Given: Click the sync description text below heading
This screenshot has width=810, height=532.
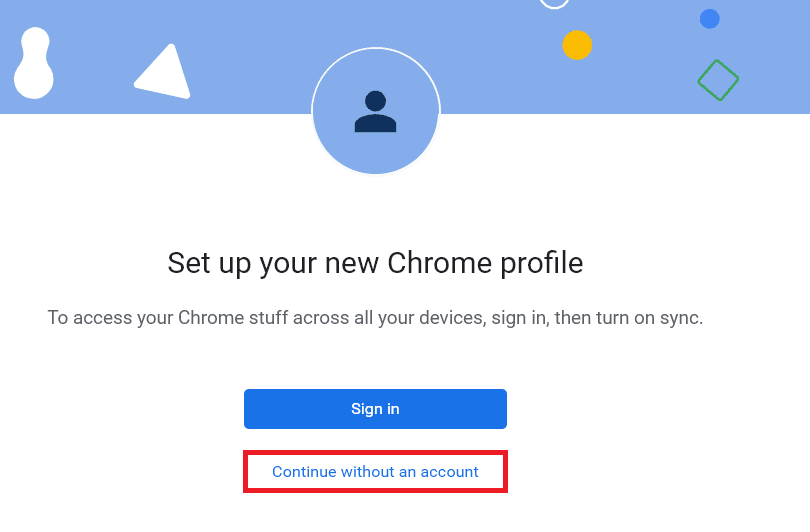Looking at the screenshot, I should 375,318.
